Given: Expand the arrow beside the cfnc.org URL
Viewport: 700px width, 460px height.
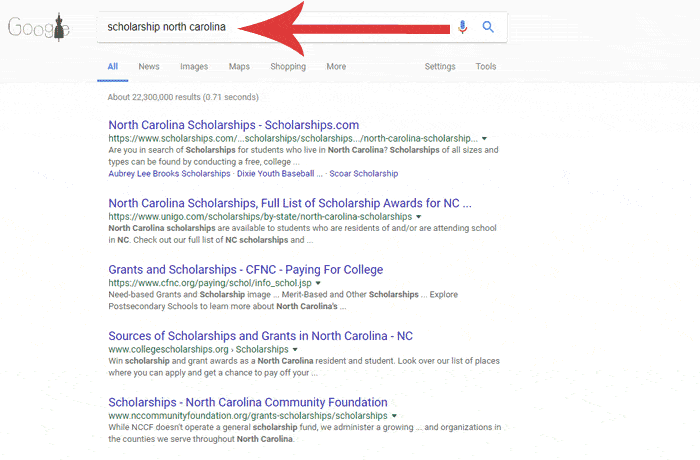Looking at the screenshot, I should click(318, 283).
